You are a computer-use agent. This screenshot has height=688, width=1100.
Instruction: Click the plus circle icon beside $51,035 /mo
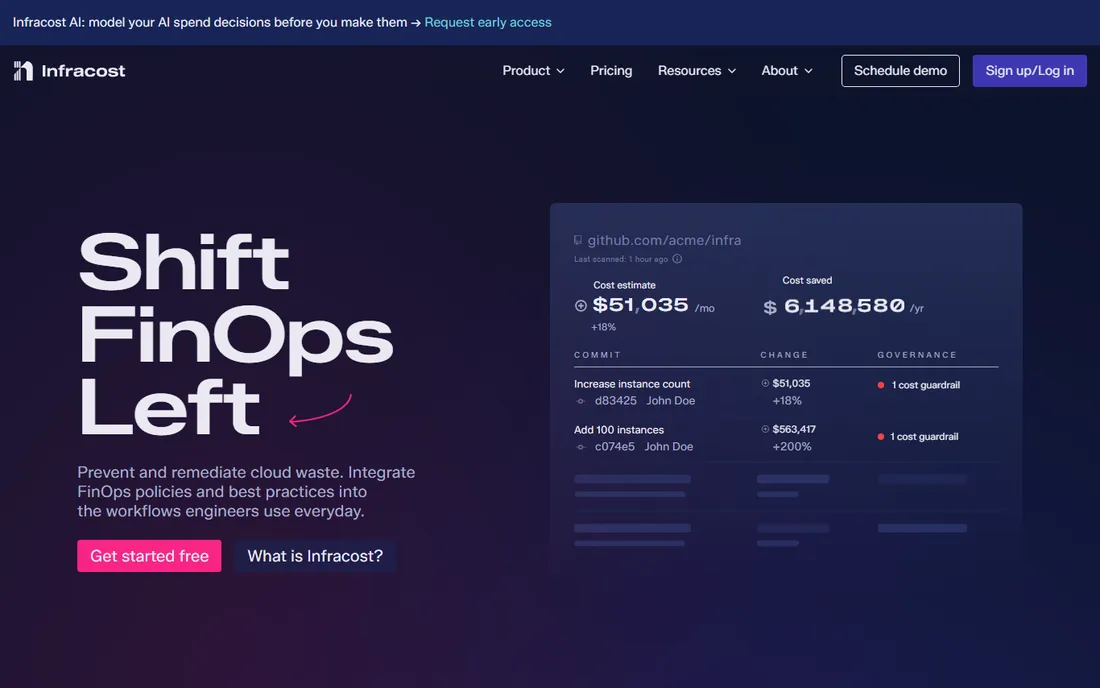pos(580,306)
